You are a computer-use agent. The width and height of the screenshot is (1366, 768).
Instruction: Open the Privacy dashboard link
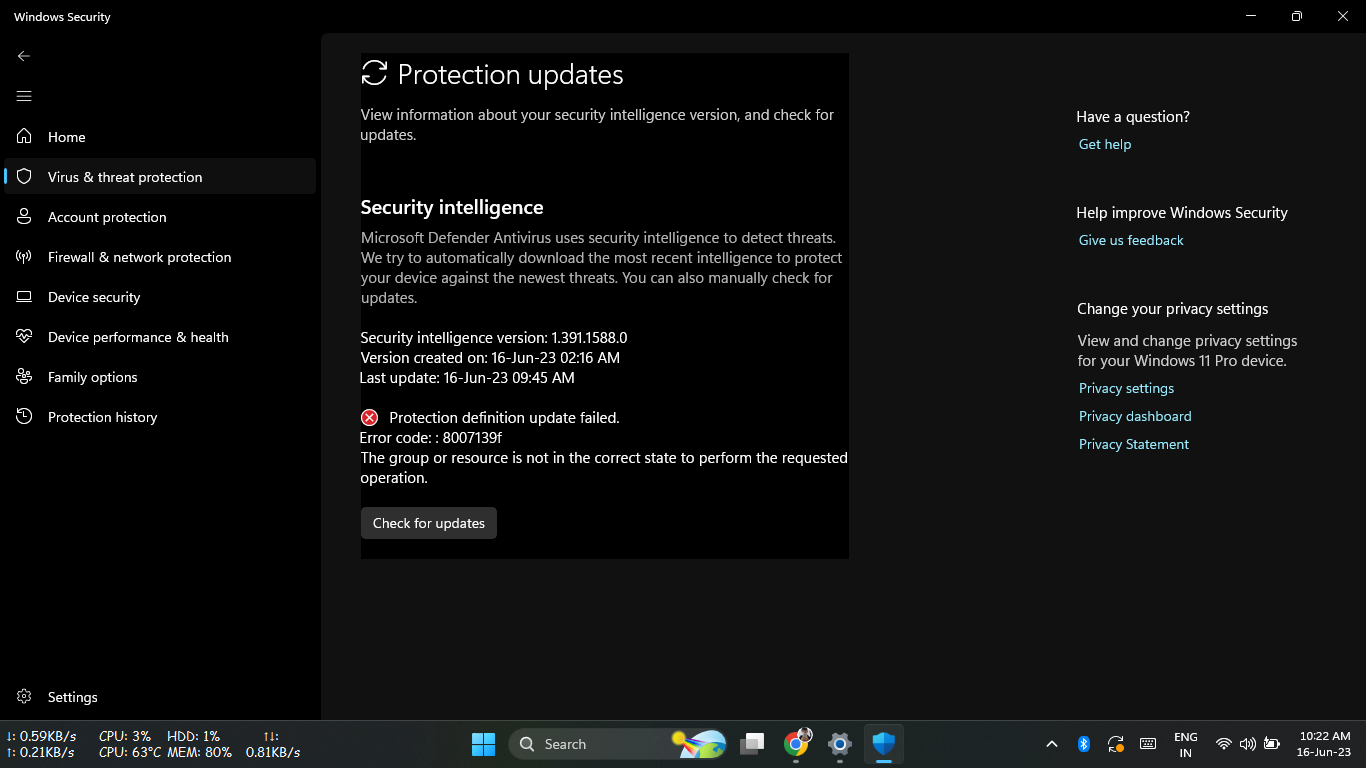[1135, 416]
